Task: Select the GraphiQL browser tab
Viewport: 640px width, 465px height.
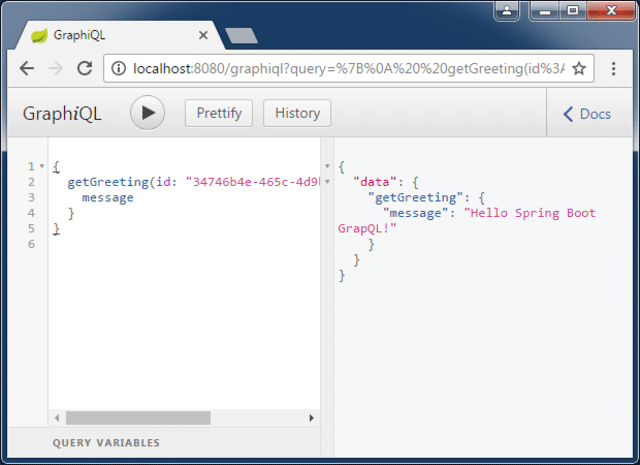Action: (x=120, y=36)
